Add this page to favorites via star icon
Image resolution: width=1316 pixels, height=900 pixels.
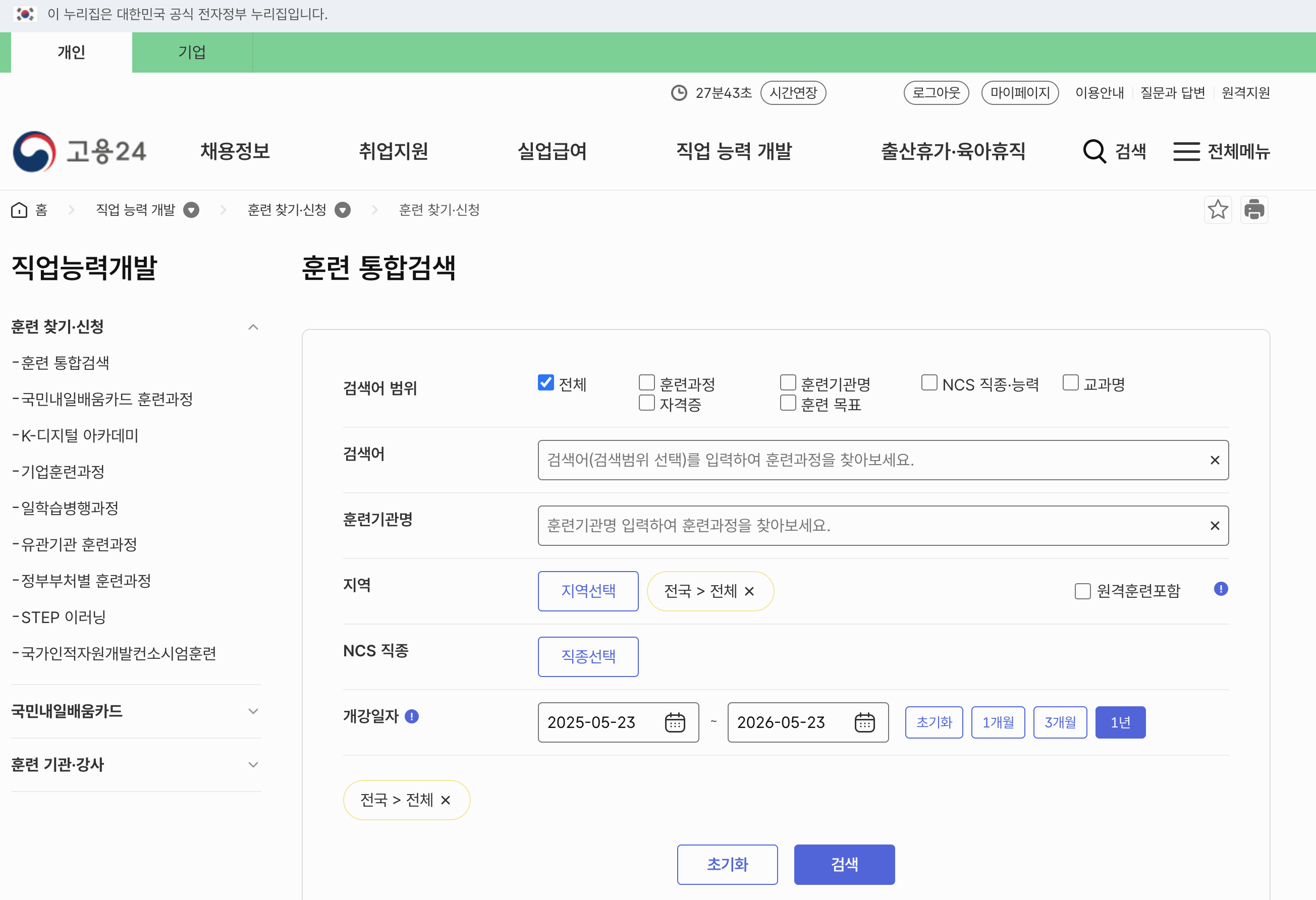click(1218, 209)
